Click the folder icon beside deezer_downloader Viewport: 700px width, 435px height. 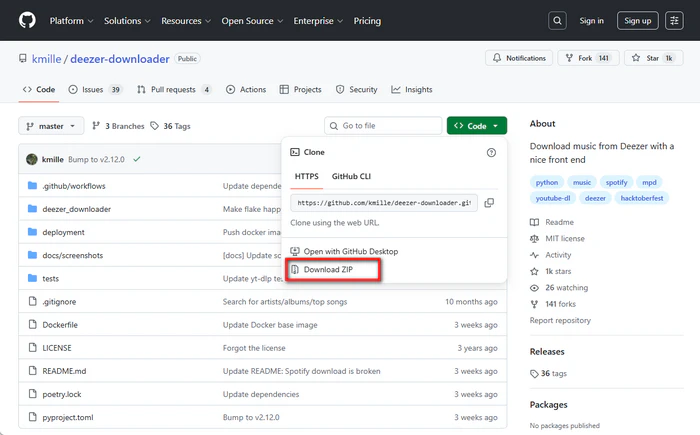(x=32, y=209)
